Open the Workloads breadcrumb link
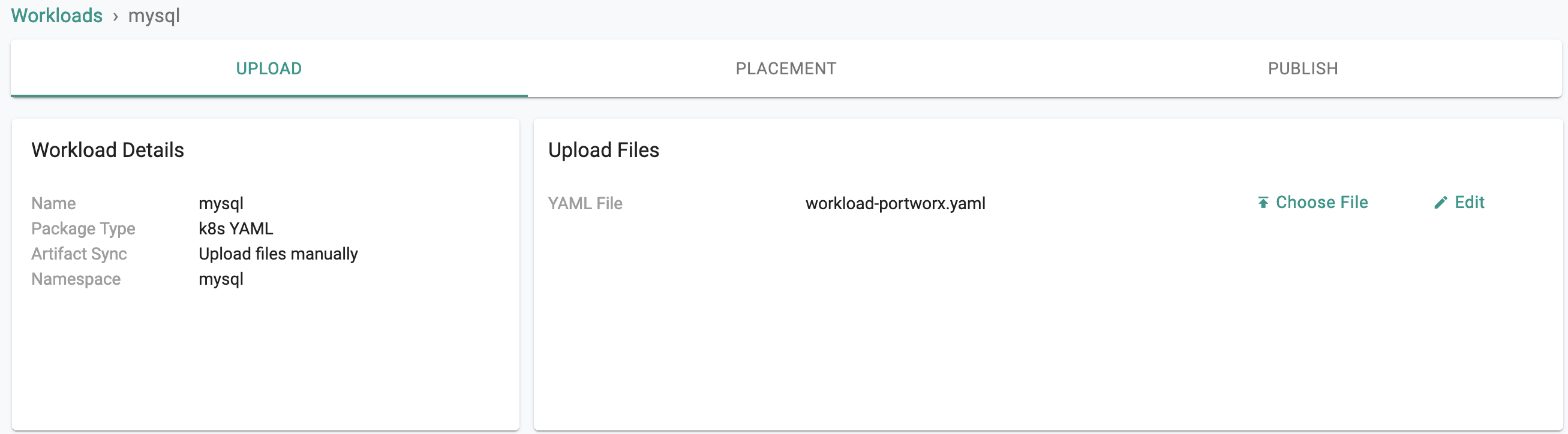This screenshot has height=434, width=1568. tap(56, 15)
